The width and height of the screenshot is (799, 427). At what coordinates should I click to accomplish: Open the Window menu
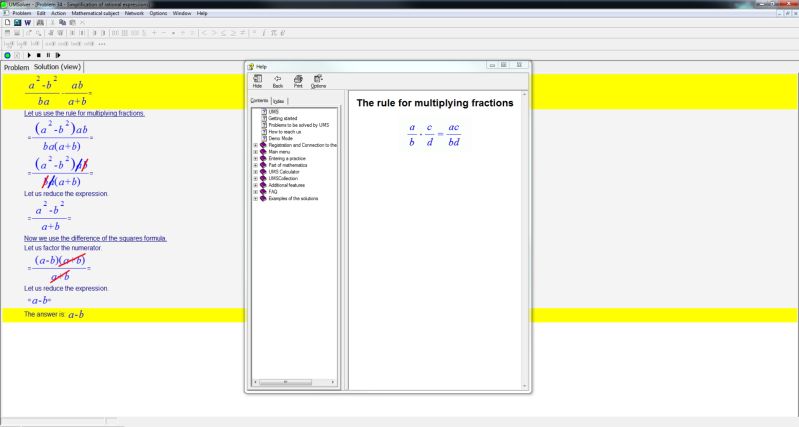[182, 13]
